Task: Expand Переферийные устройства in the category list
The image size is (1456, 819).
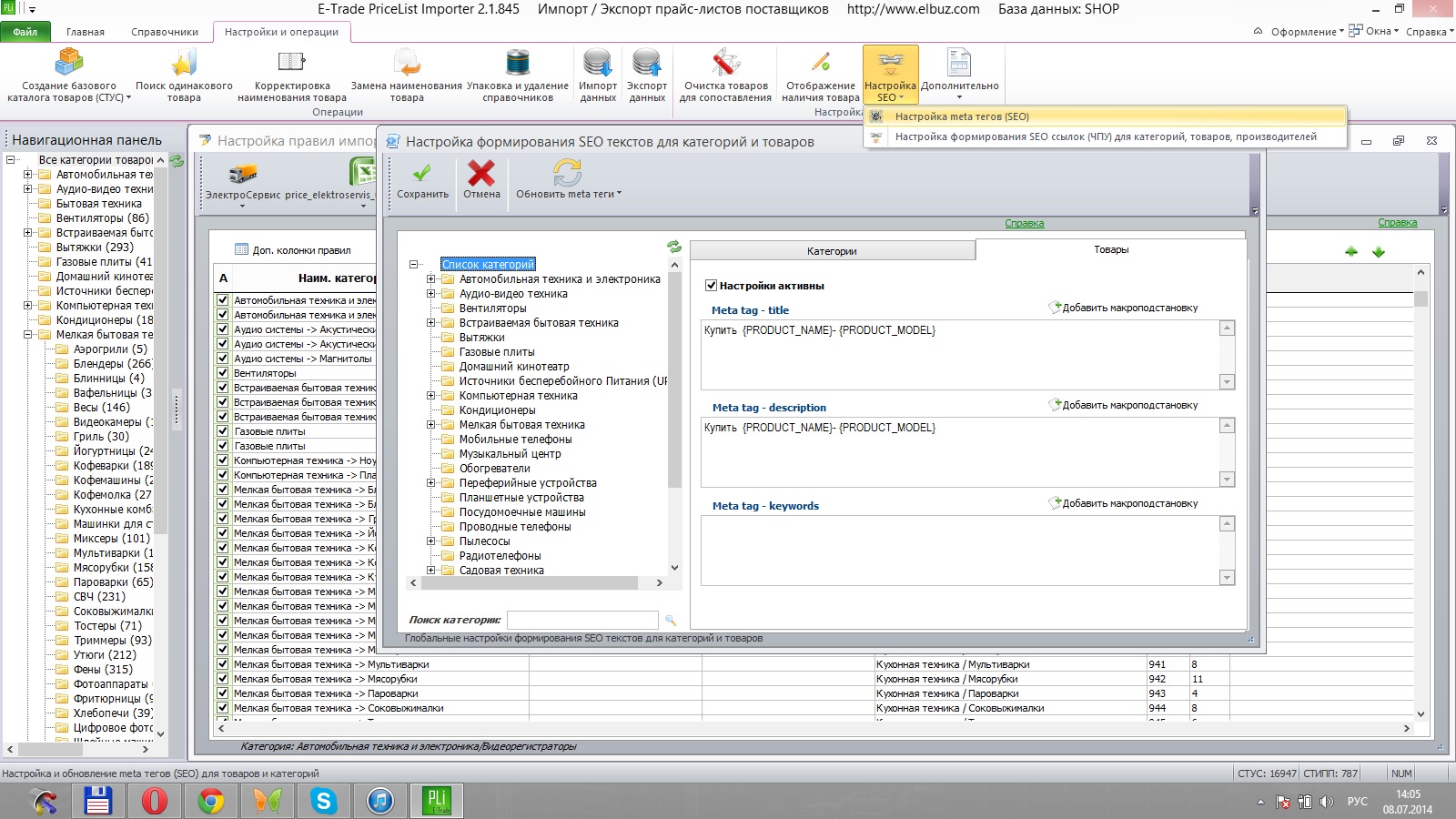Action: [x=431, y=483]
